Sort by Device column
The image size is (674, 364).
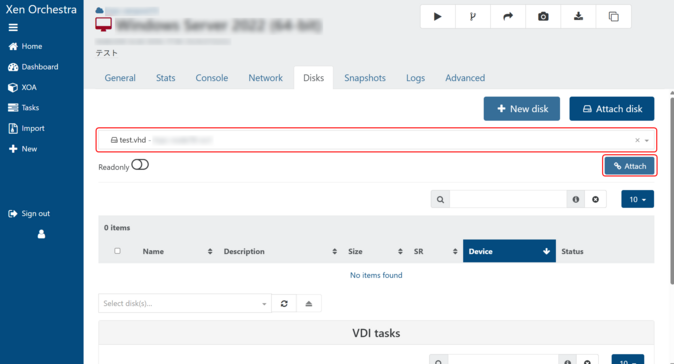pyautogui.click(x=509, y=251)
